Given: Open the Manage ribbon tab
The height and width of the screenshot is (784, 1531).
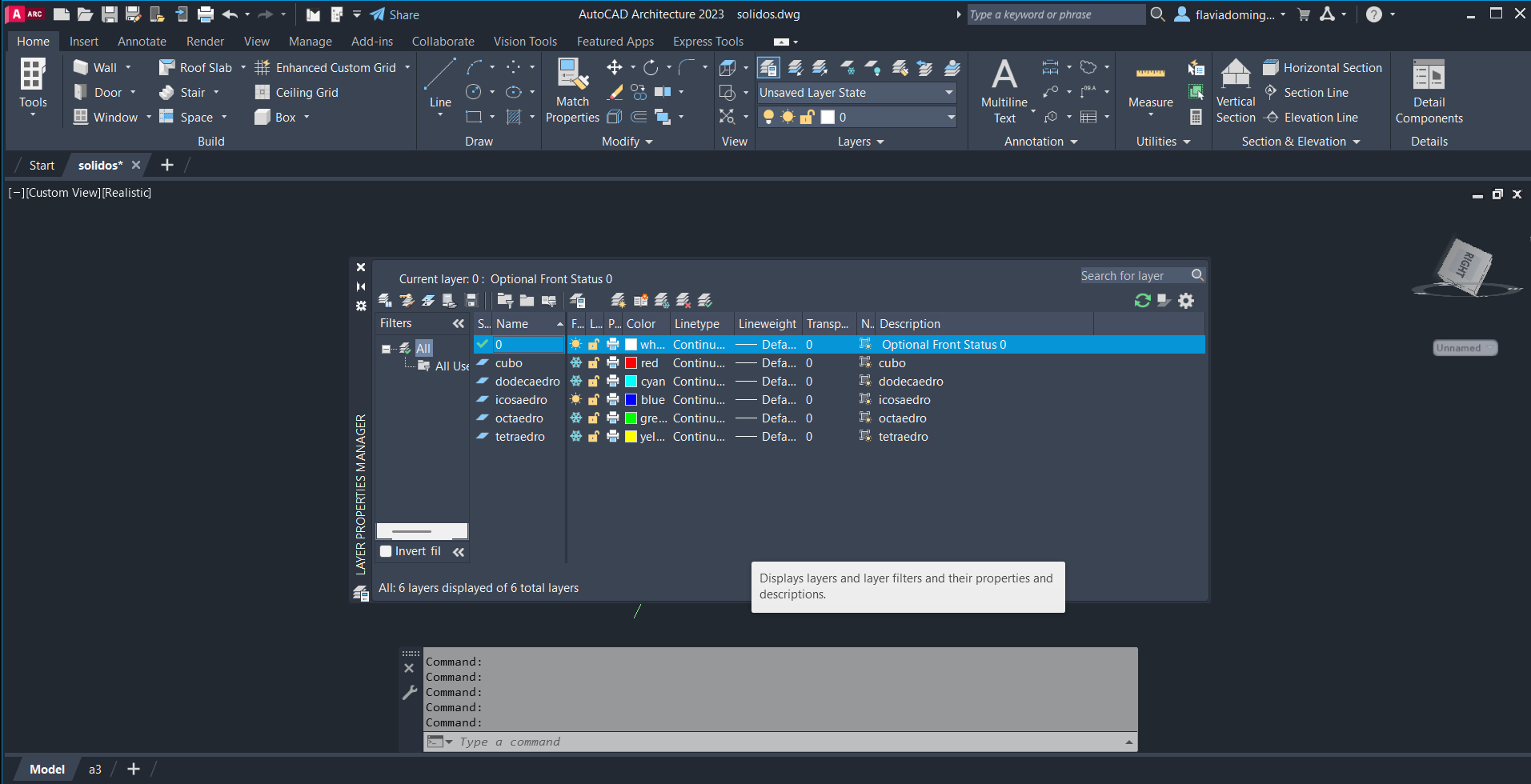Looking at the screenshot, I should click(311, 42).
